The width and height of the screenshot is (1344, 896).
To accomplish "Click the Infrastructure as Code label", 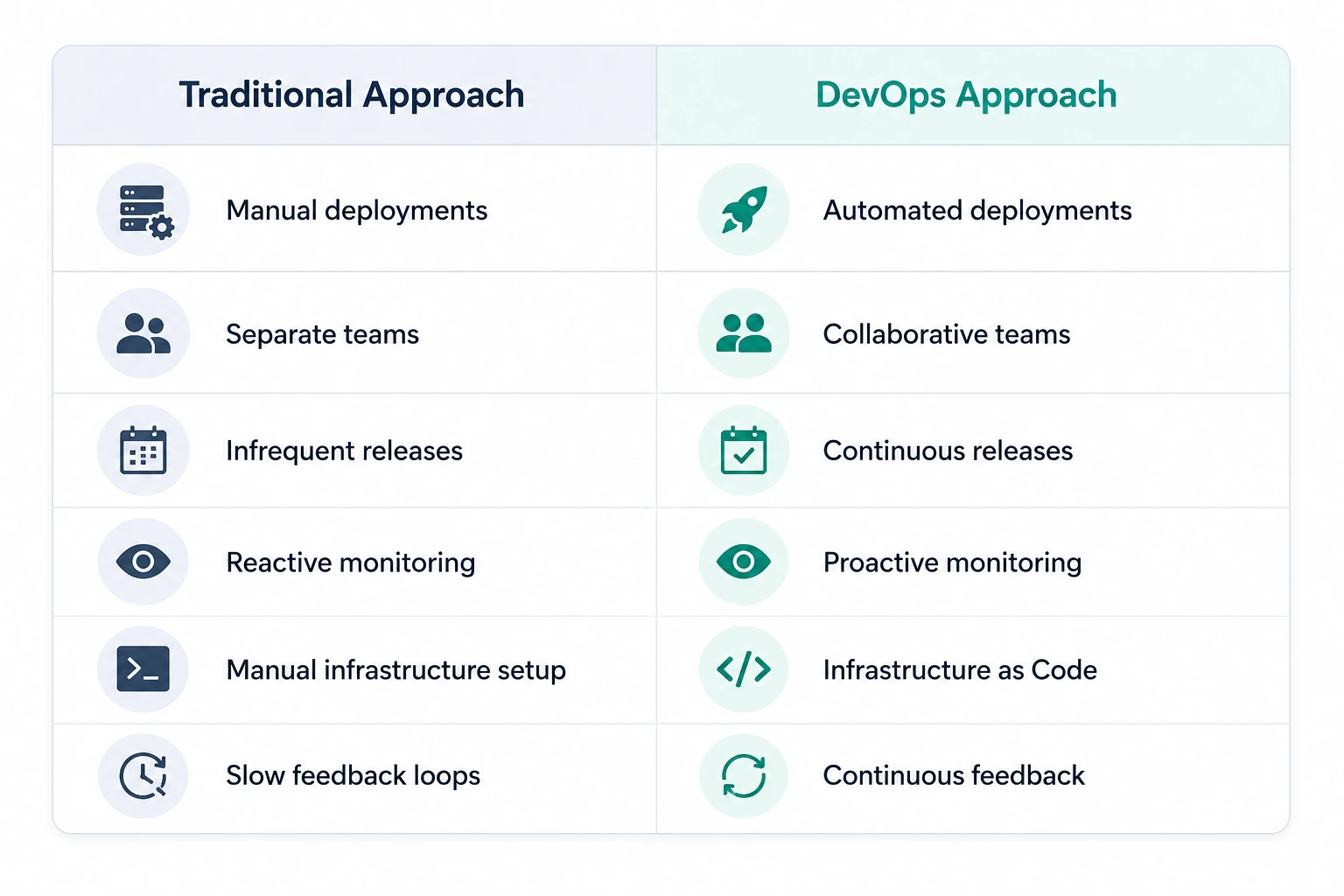I will click(960, 670).
